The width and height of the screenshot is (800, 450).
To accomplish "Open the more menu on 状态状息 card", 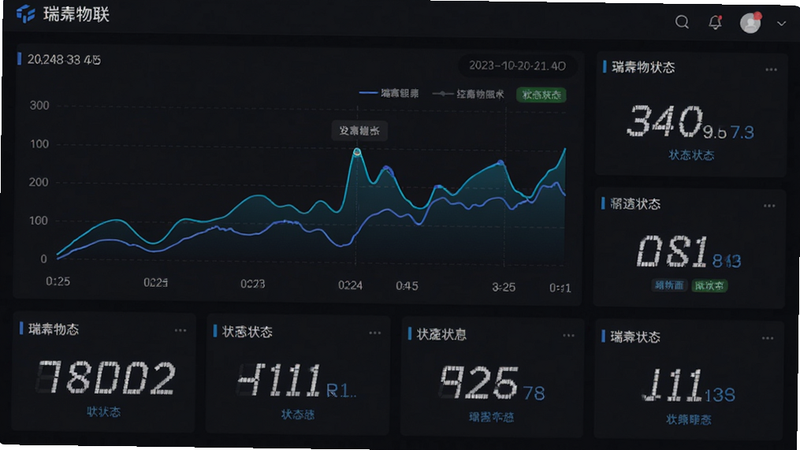I will (568, 335).
